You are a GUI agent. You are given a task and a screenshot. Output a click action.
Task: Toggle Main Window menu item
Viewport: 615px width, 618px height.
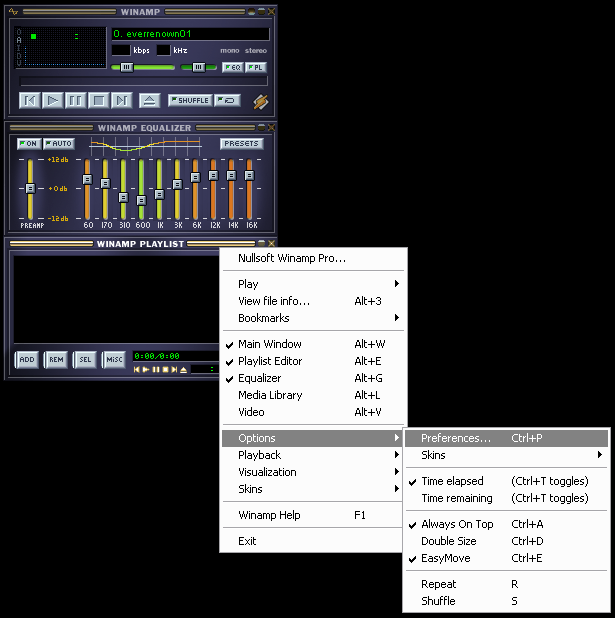[313, 344]
